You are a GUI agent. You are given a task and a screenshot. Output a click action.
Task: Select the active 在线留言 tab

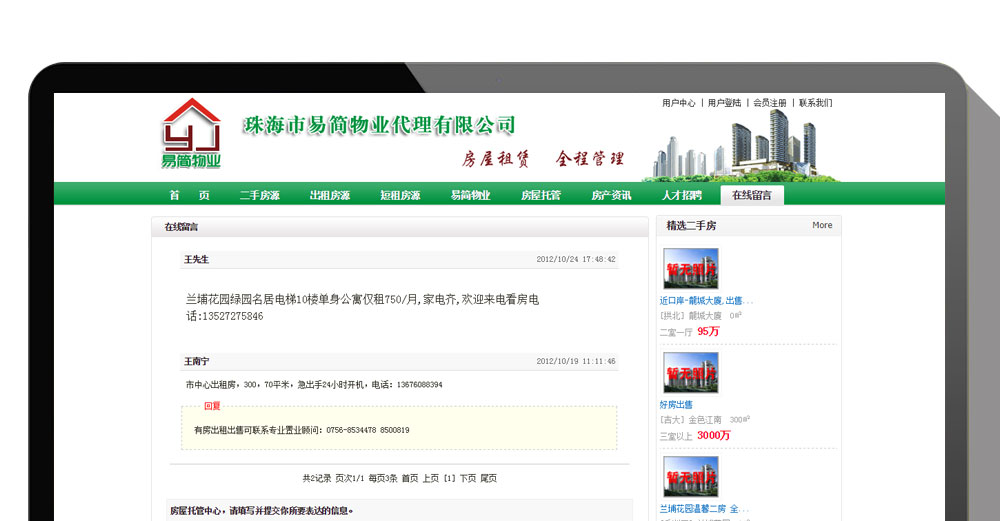[752, 195]
